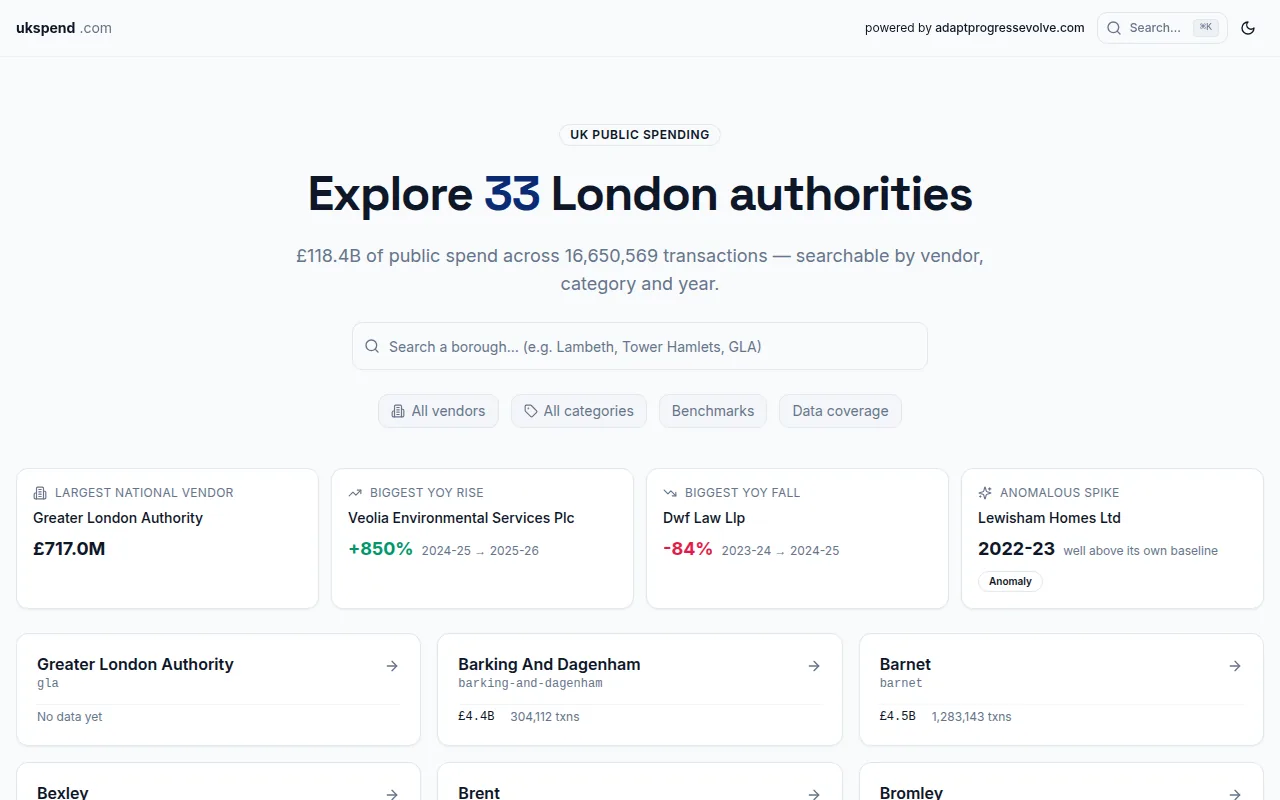This screenshot has width=1280, height=800.
Task: Open Barking And Dagenham card arrow
Action: [x=814, y=666]
